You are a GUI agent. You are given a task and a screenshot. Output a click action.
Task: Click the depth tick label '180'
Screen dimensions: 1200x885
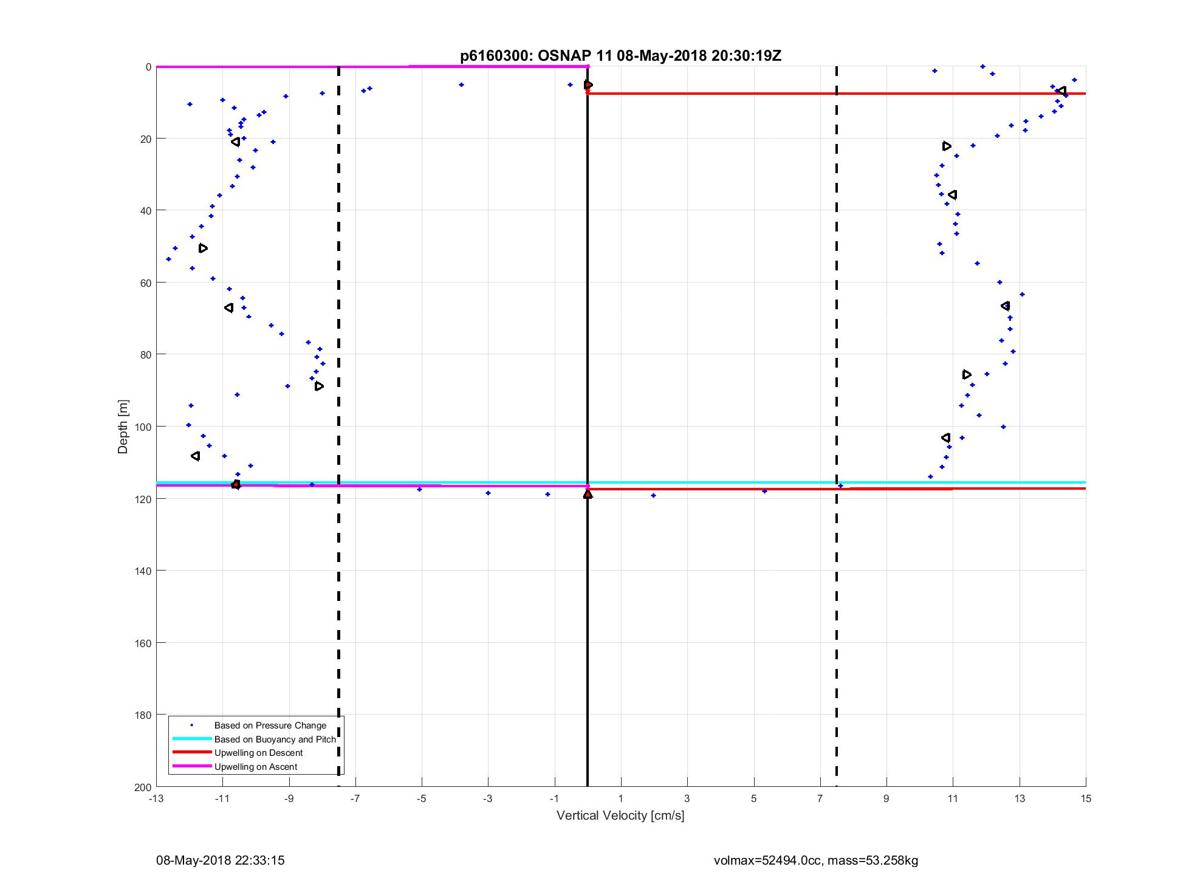(x=142, y=715)
